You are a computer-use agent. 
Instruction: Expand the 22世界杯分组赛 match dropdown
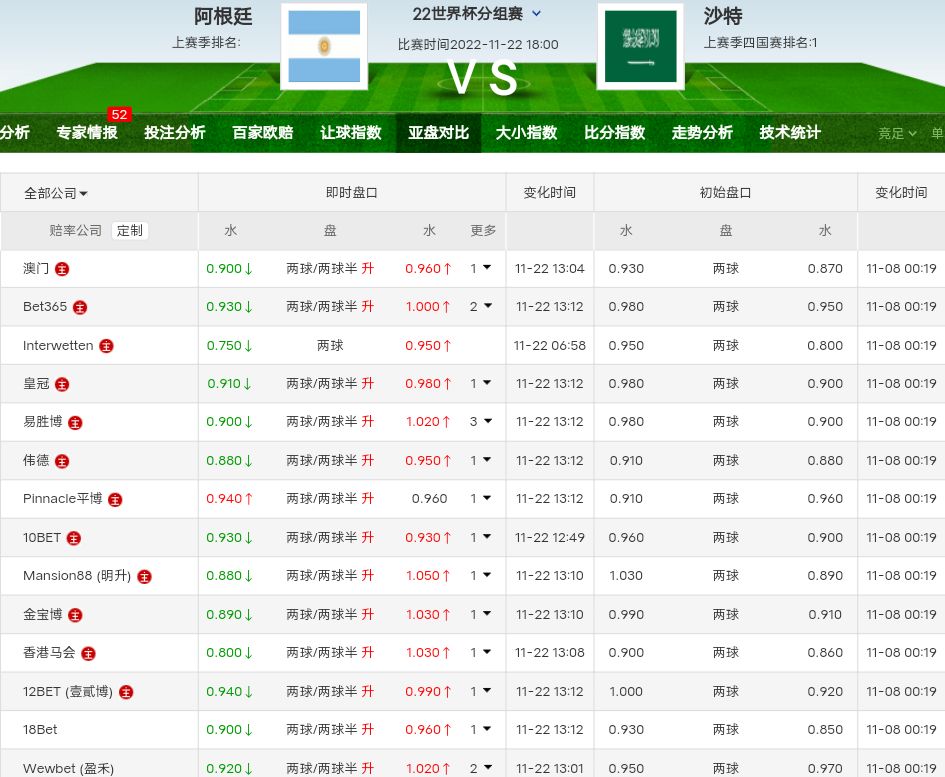(x=477, y=14)
